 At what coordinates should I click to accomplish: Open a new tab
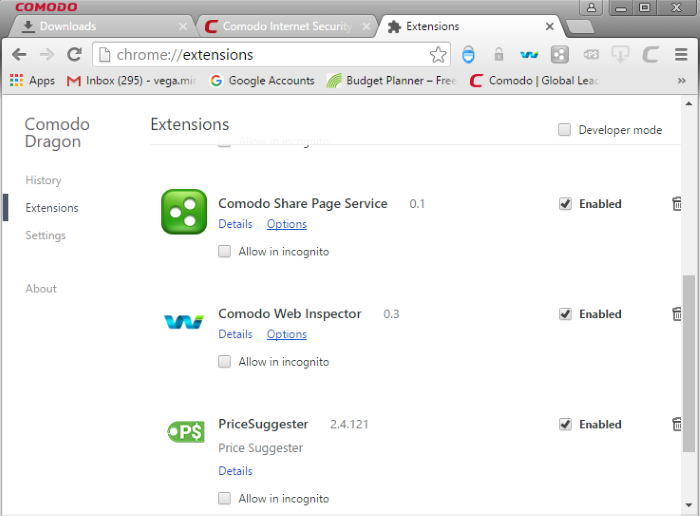580,27
